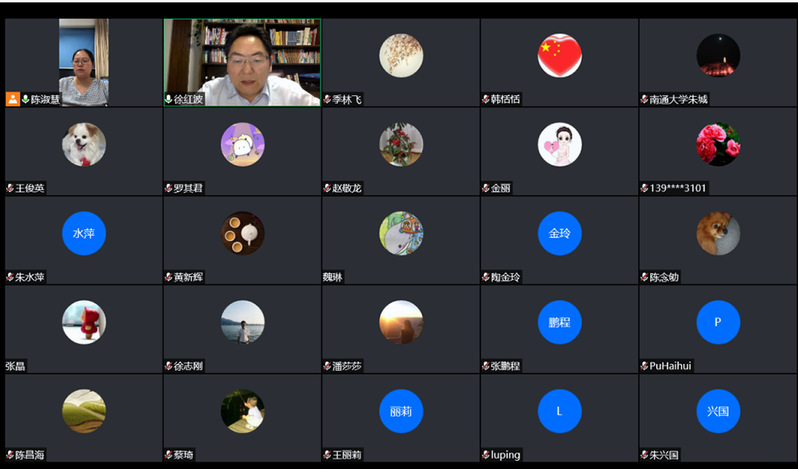798x469 pixels.
Task: Click the 魏琳 participant name label
Action: [333, 277]
